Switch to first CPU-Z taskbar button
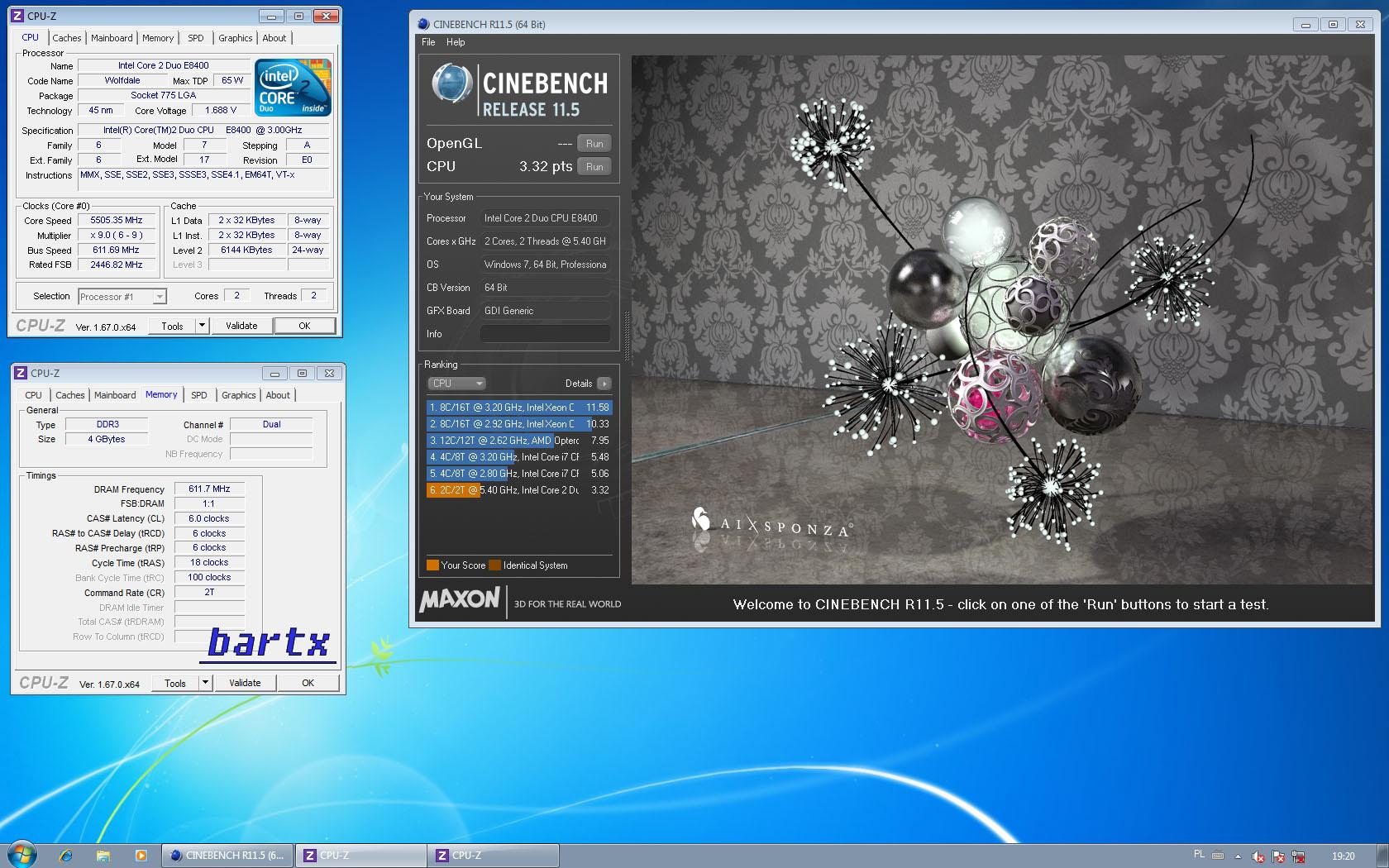Screen dimensions: 1389x868 (x=360, y=856)
